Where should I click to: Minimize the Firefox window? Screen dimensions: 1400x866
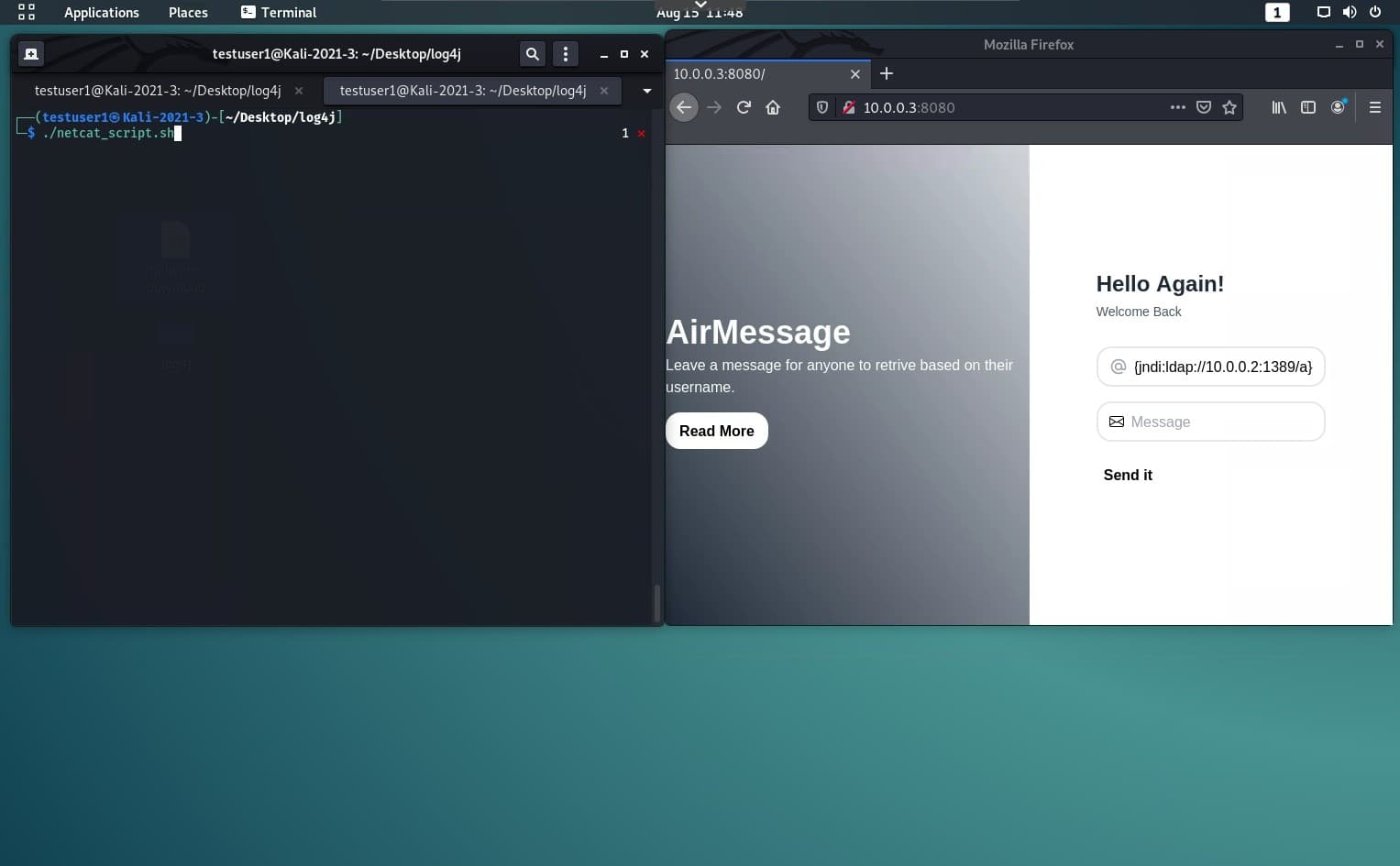[1339, 44]
